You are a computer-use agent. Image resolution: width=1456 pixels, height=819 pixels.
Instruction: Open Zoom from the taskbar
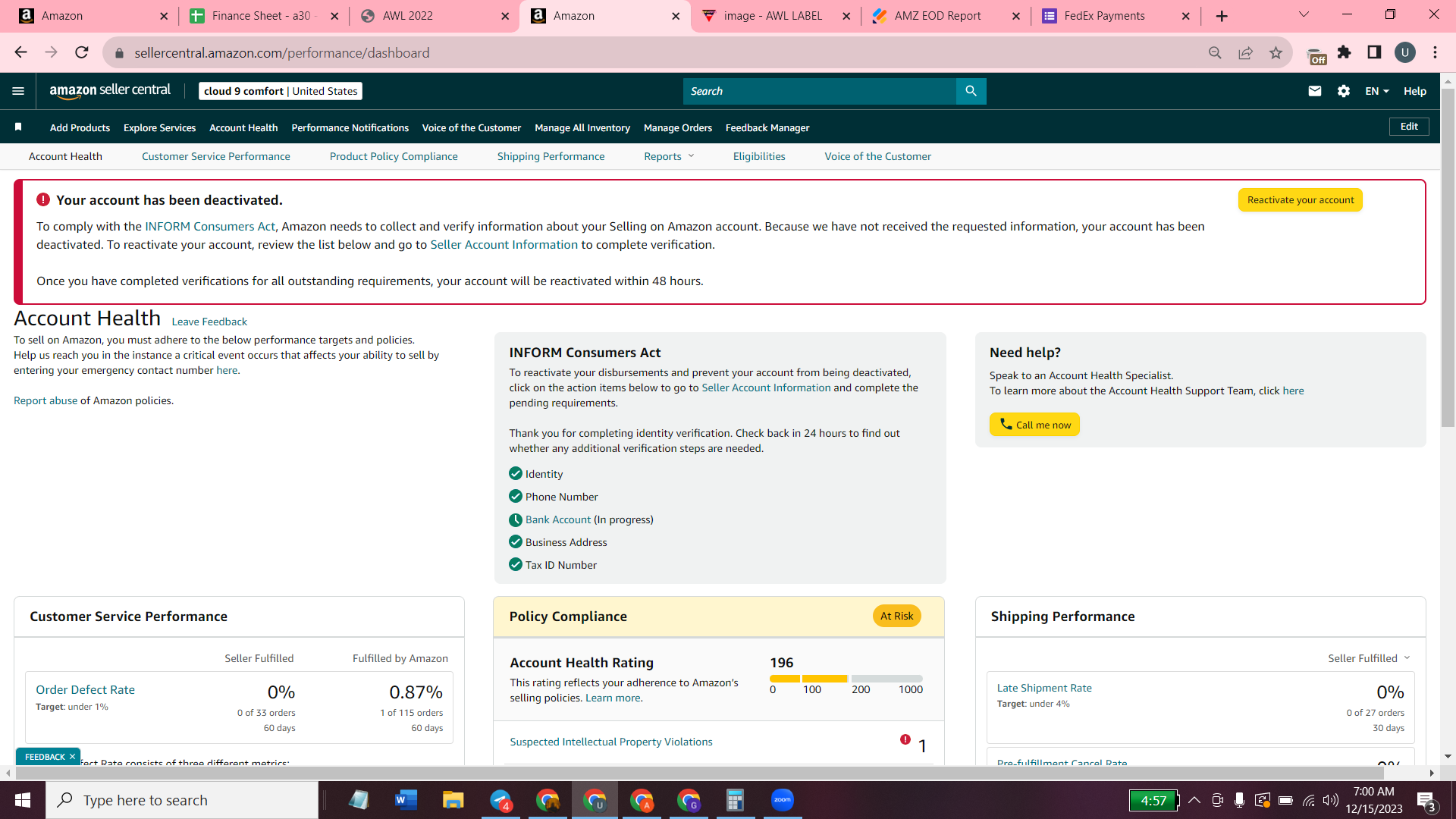782,800
